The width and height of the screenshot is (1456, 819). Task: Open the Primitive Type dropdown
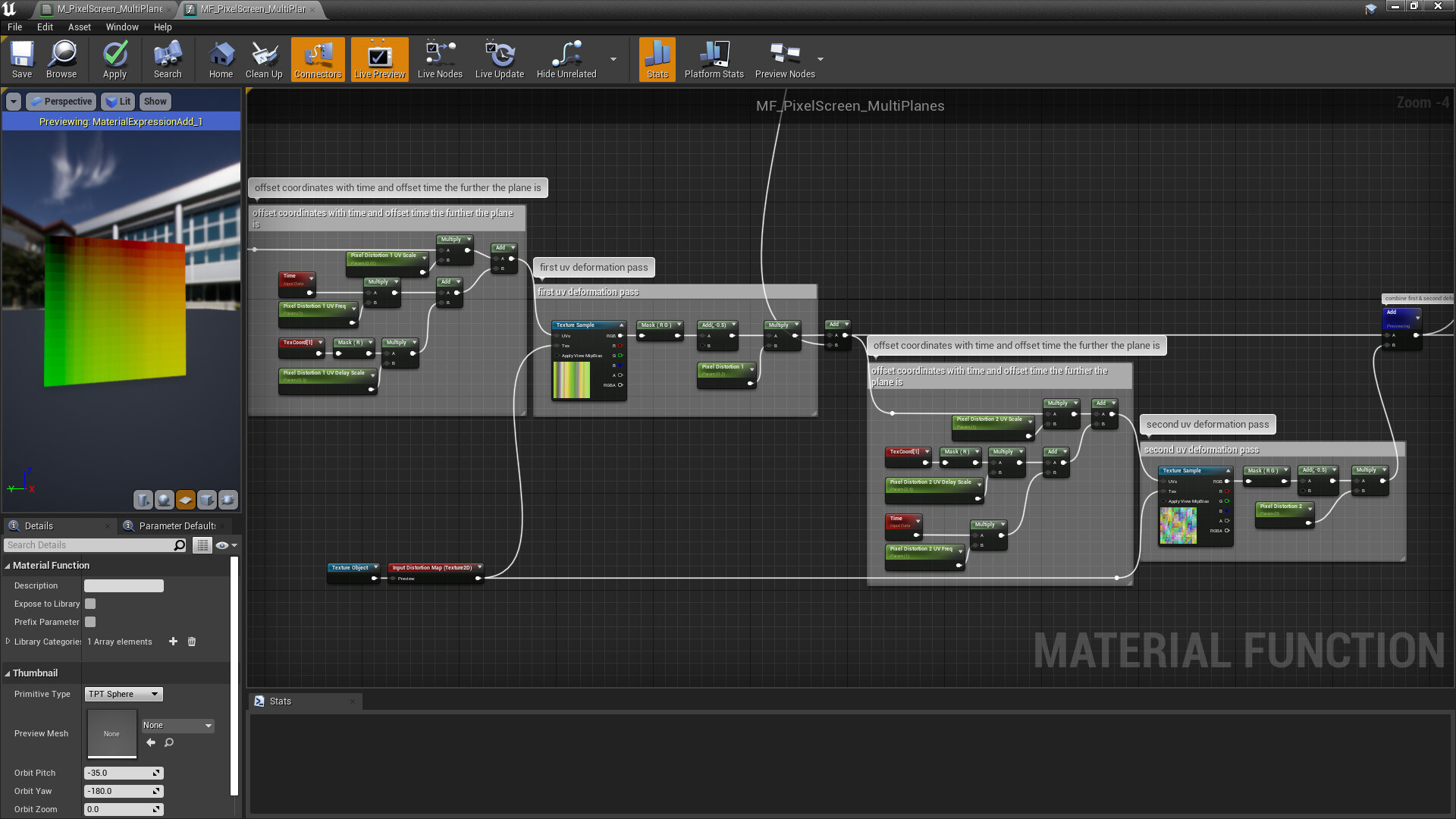tap(123, 694)
